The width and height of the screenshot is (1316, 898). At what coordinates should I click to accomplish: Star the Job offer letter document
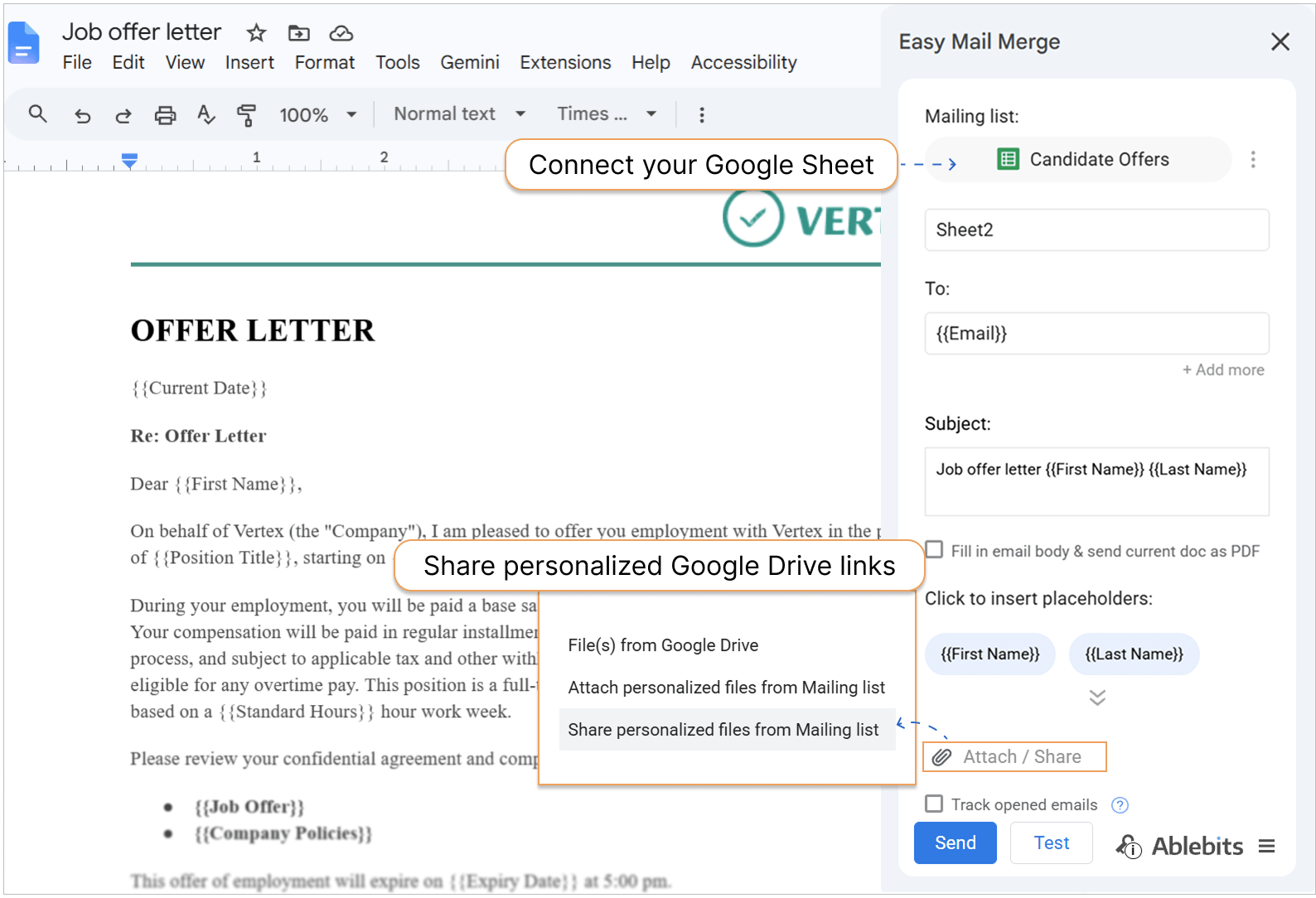click(256, 33)
